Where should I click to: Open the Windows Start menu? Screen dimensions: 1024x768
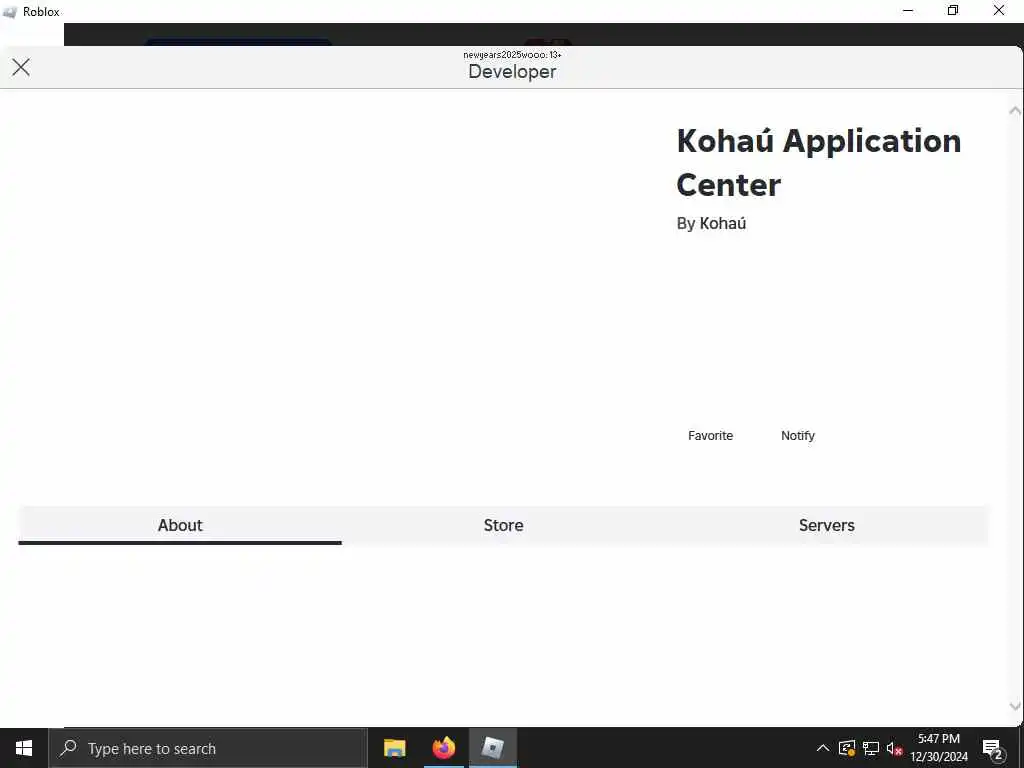coord(24,748)
